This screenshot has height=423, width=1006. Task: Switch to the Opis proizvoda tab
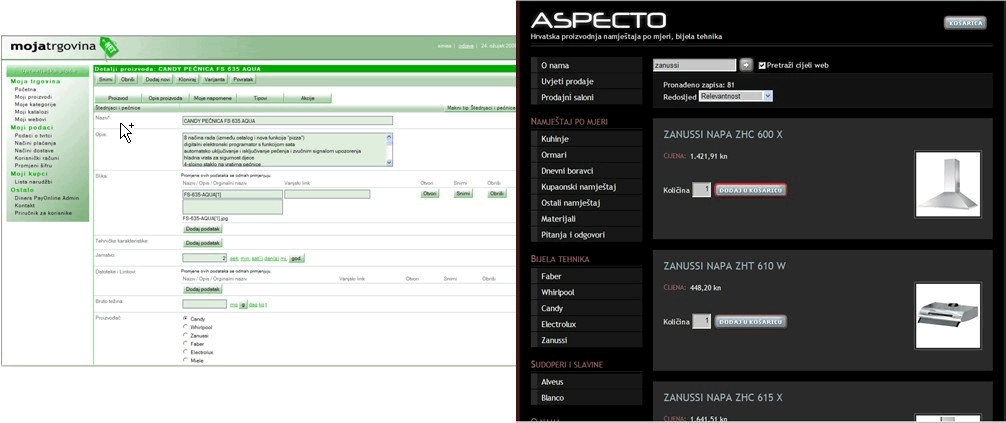(164, 98)
